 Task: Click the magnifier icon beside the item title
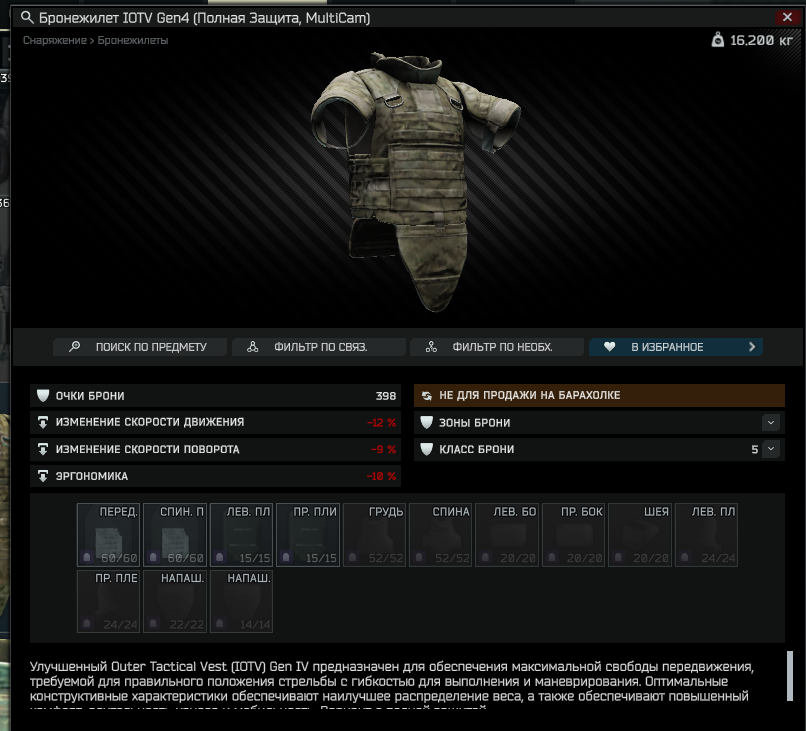27,17
